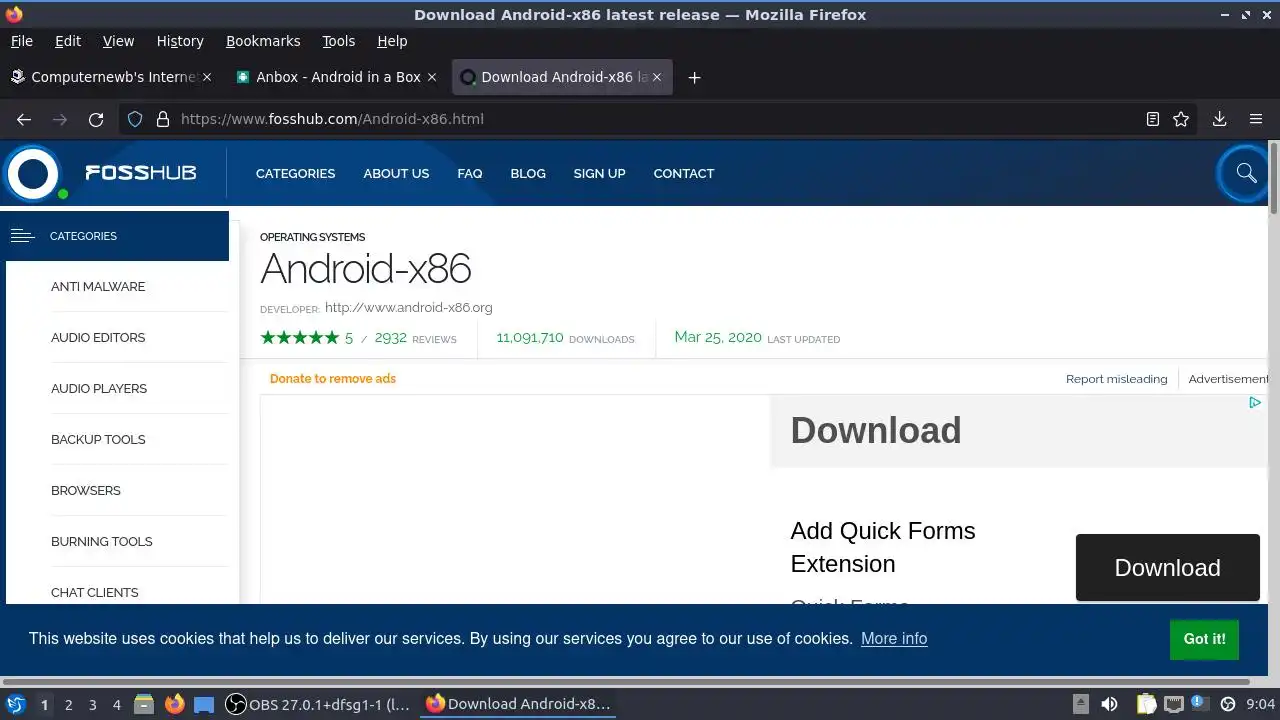Close the Download Android-x86 tab
The image size is (1280, 720).
(657, 77)
